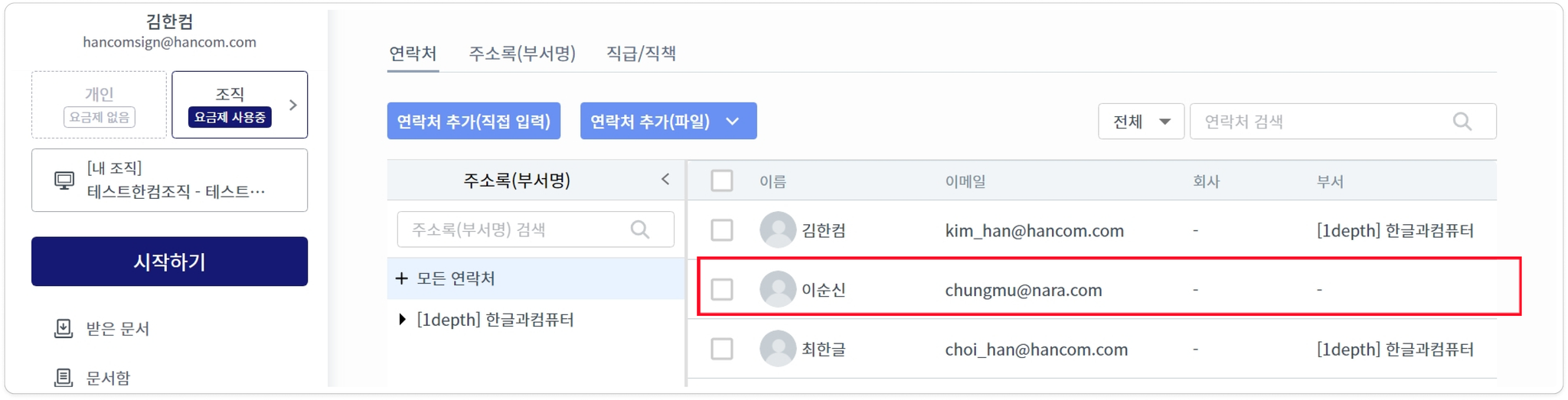Click the address book search magnifier icon
This screenshot has width=1568, height=400.
click(x=640, y=229)
